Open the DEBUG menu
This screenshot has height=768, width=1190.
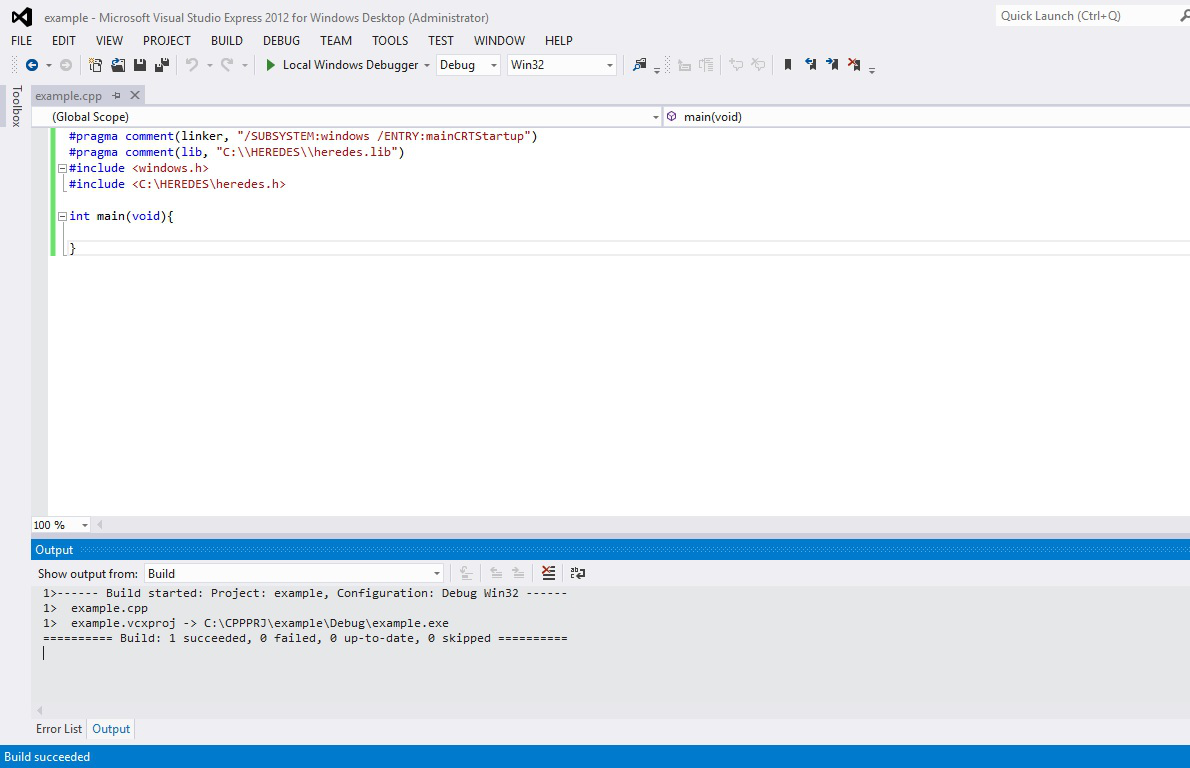[x=282, y=41]
